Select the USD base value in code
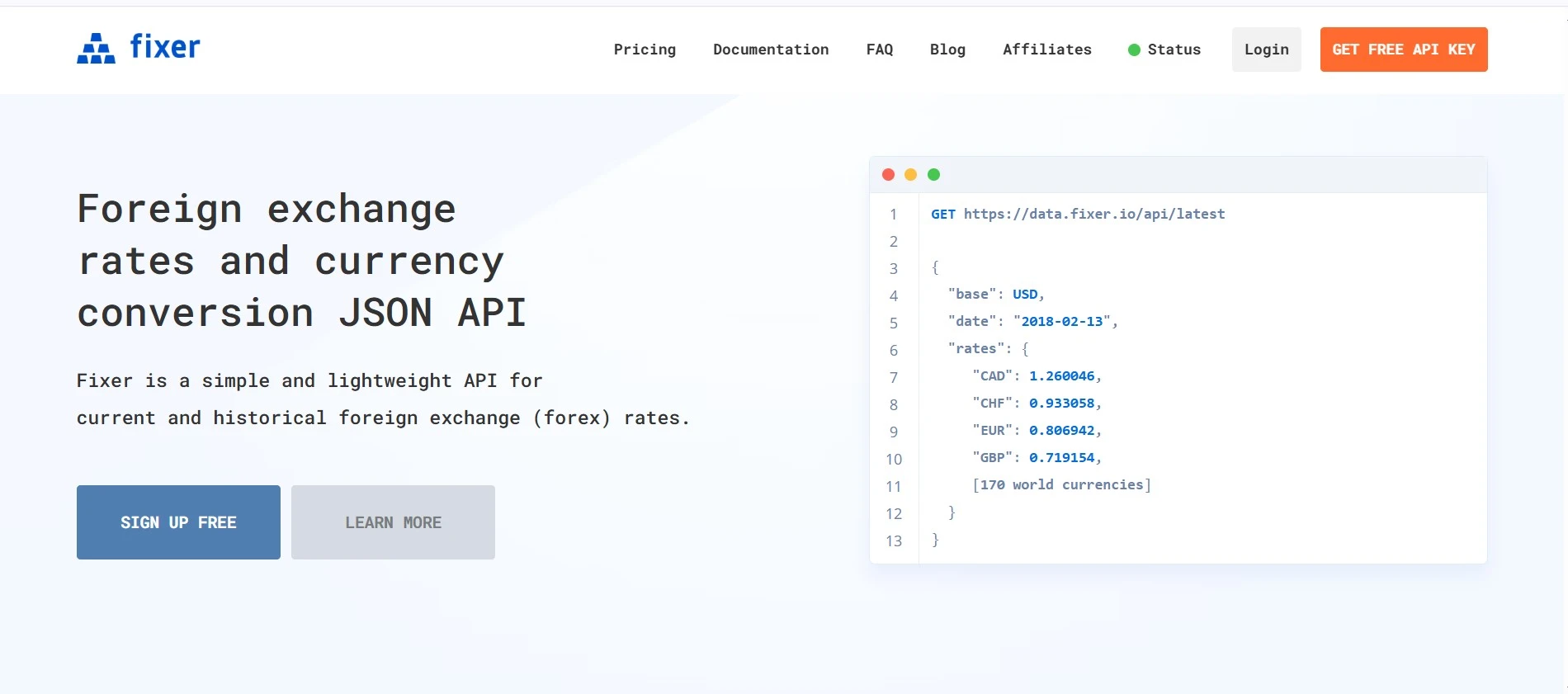 tap(1025, 295)
